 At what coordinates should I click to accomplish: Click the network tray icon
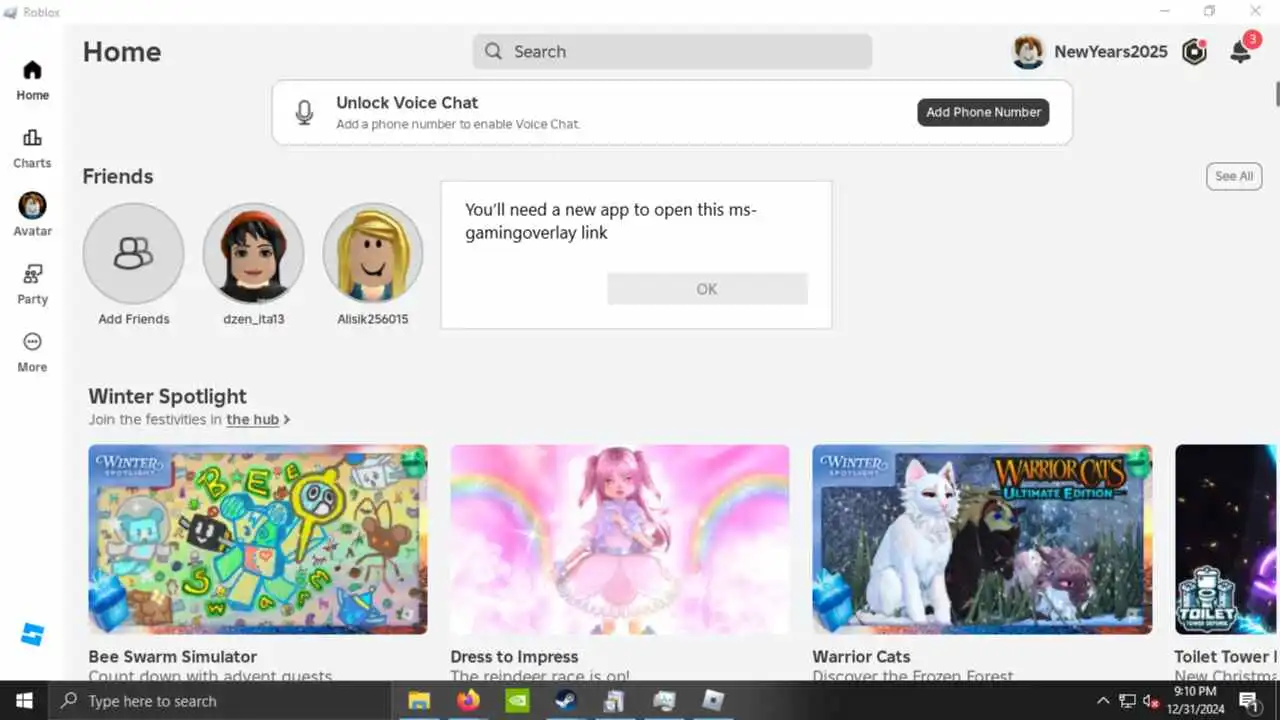click(x=1127, y=701)
